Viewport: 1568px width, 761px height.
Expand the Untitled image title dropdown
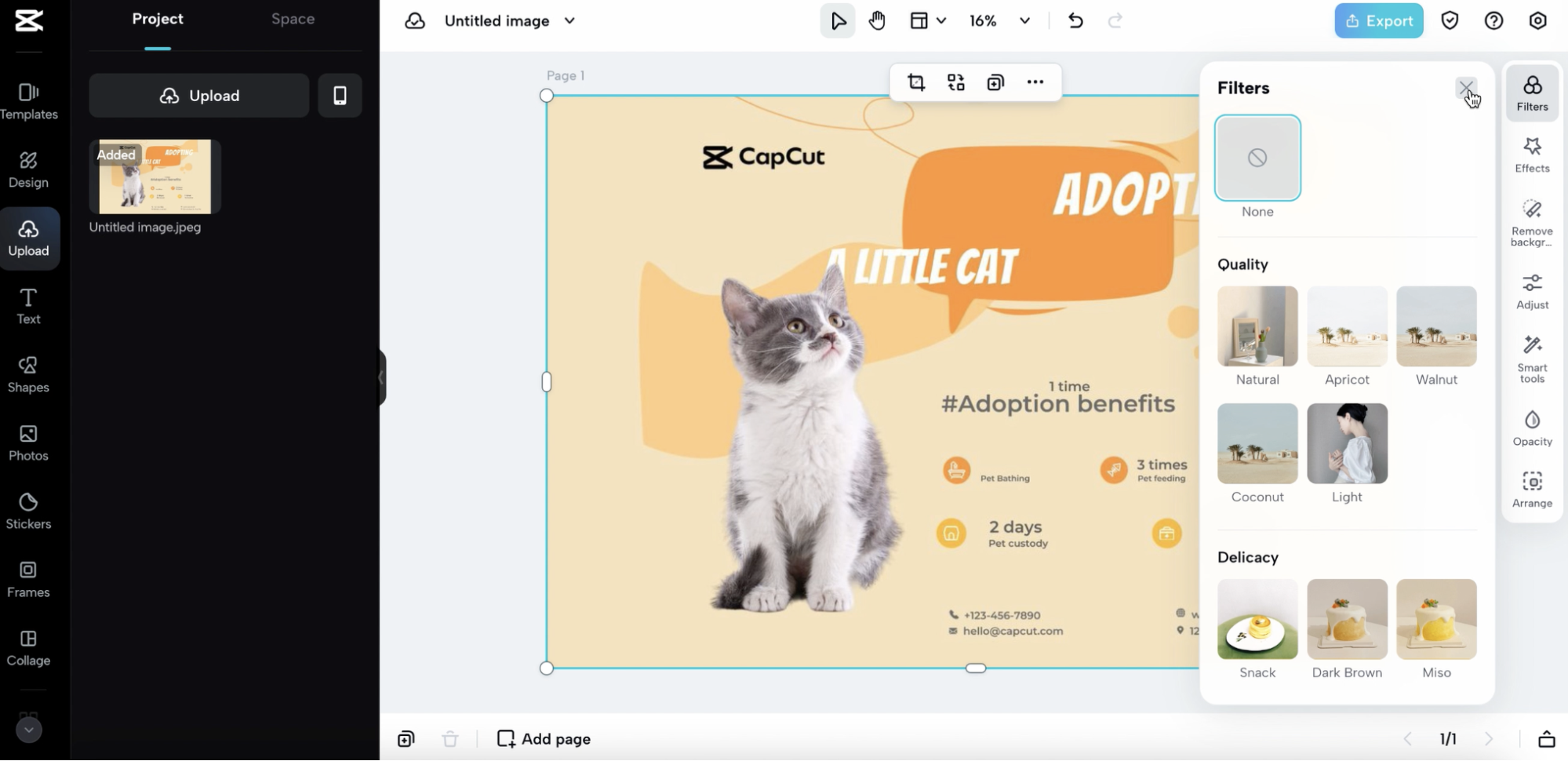(570, 20)
